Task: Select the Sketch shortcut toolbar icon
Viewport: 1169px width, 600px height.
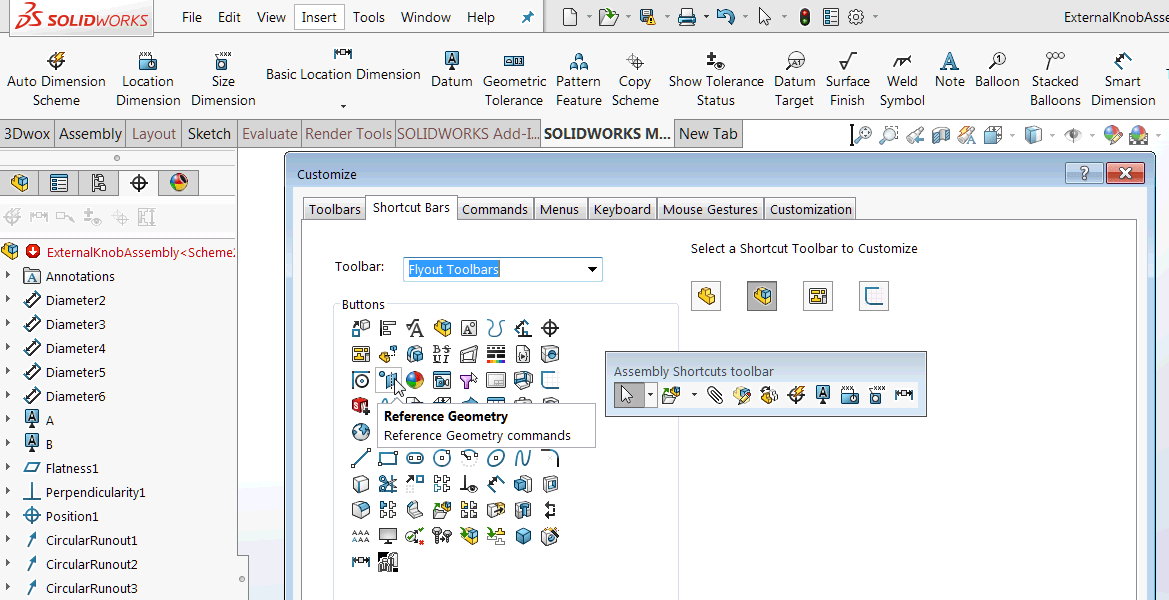Action: pyautogui.click(x=874, y=297)
